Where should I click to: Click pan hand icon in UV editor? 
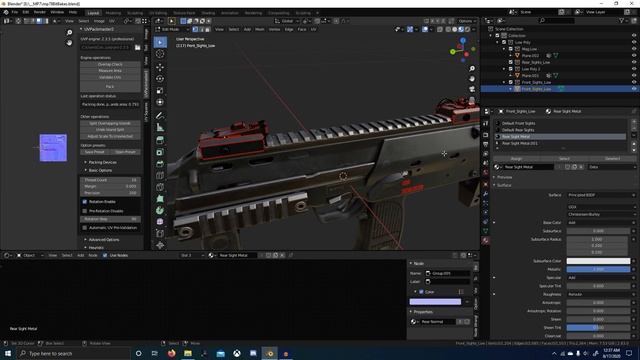click(x=69, y=42)
